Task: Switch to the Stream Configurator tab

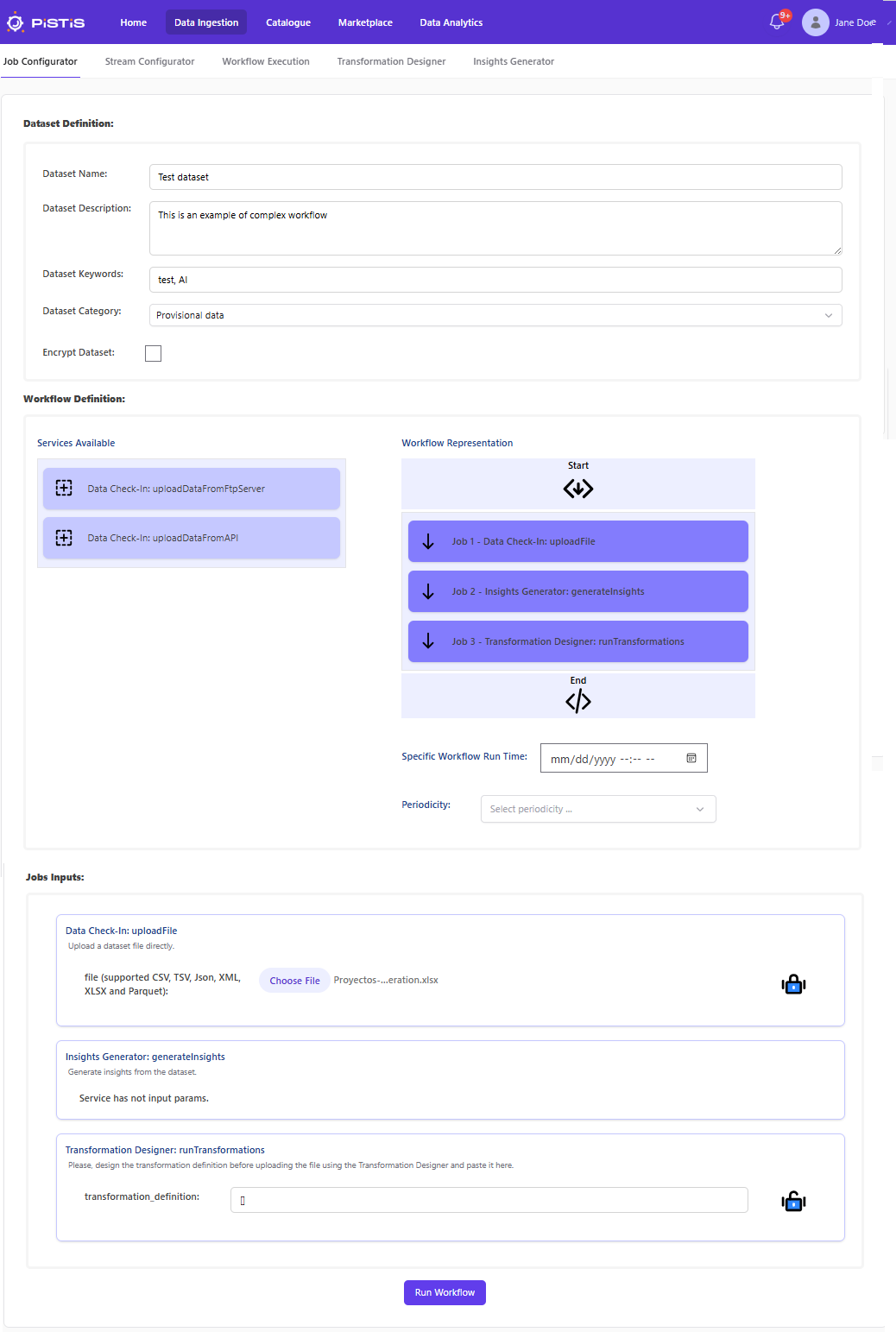Action: tap(150, 61)
